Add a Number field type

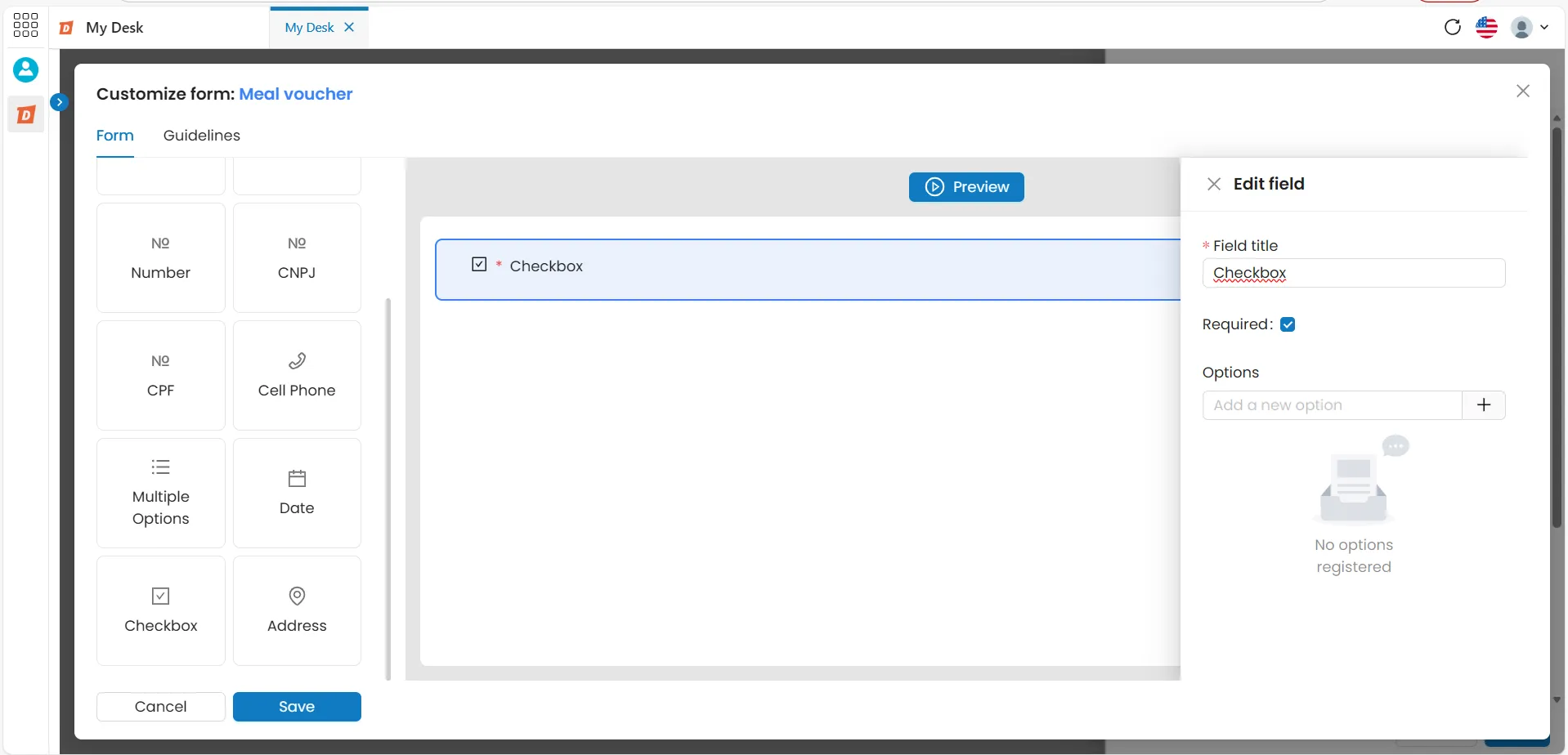161,257
